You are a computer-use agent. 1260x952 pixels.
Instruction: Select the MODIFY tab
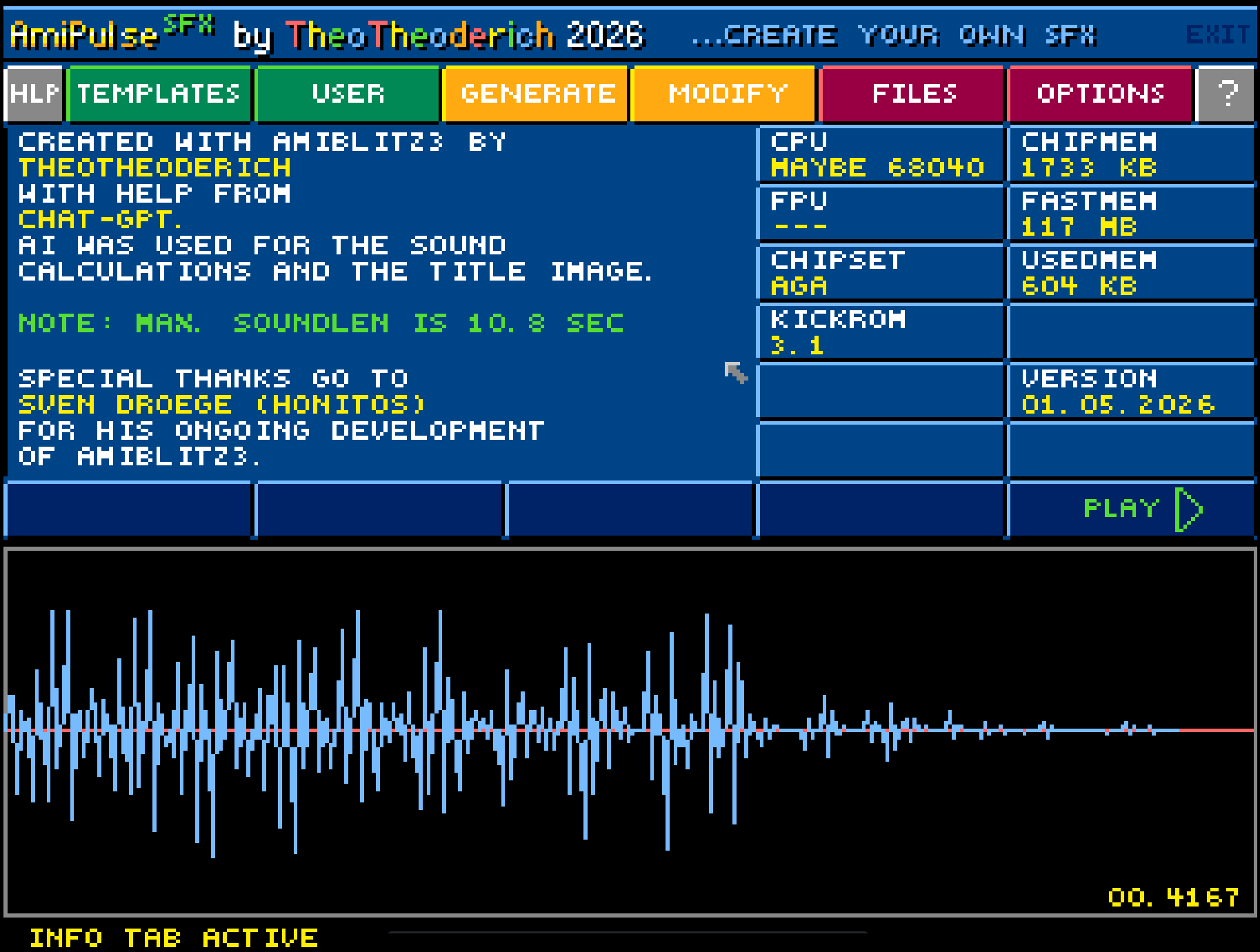(x=725, y=94)
